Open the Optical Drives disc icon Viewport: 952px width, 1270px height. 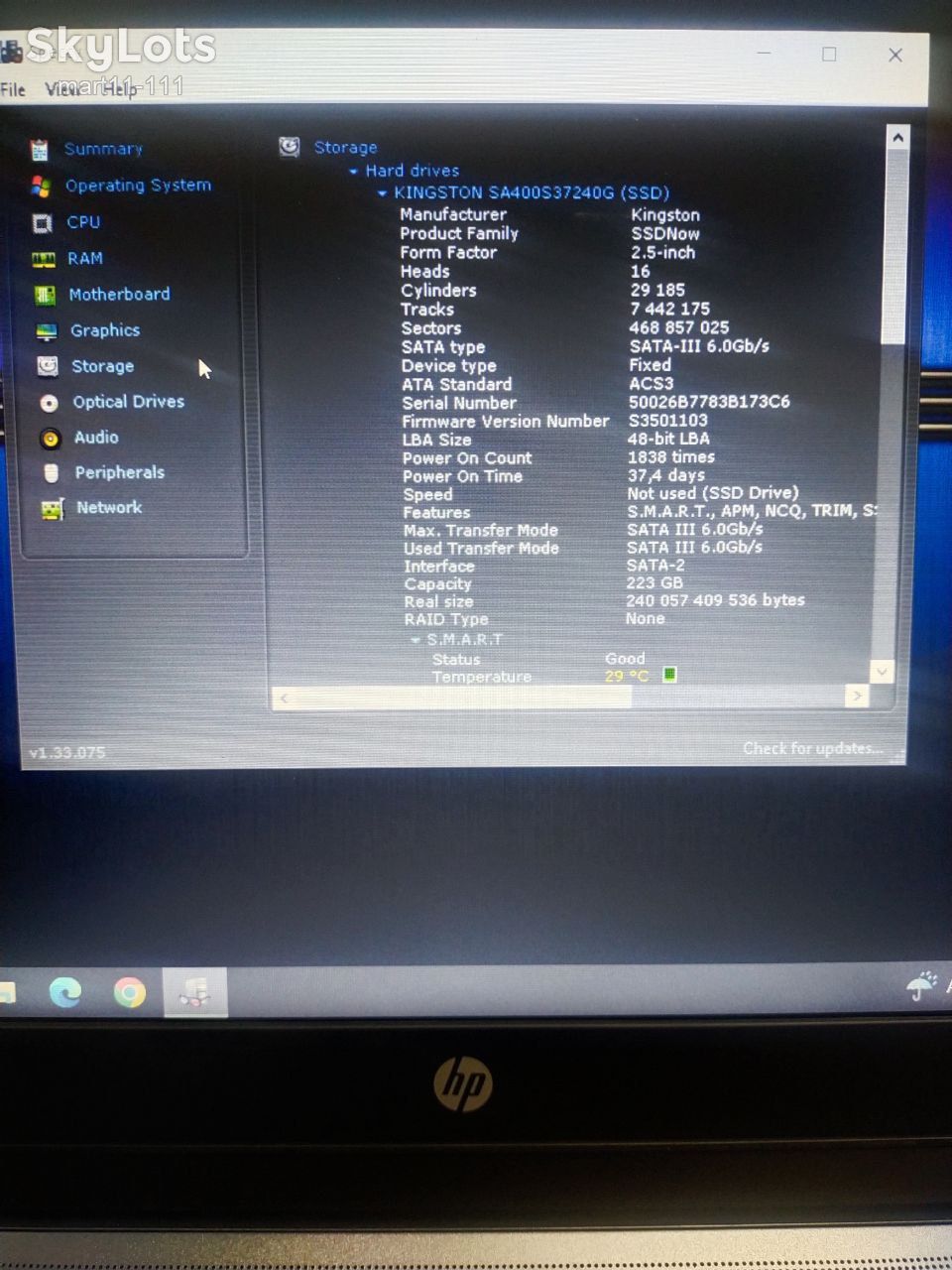pos(49,403)
